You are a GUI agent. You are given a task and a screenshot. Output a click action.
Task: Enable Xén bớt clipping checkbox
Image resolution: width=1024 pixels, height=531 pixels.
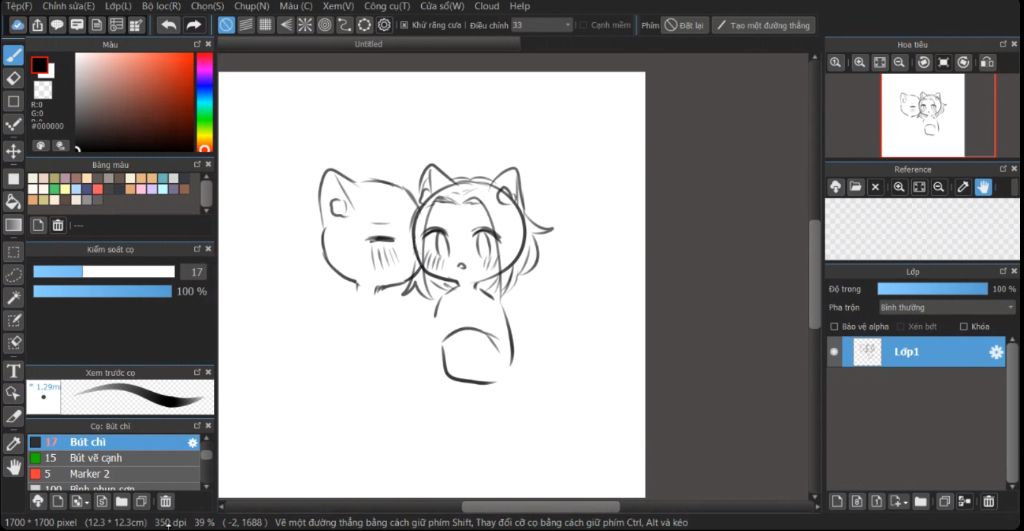pos(901,327)
